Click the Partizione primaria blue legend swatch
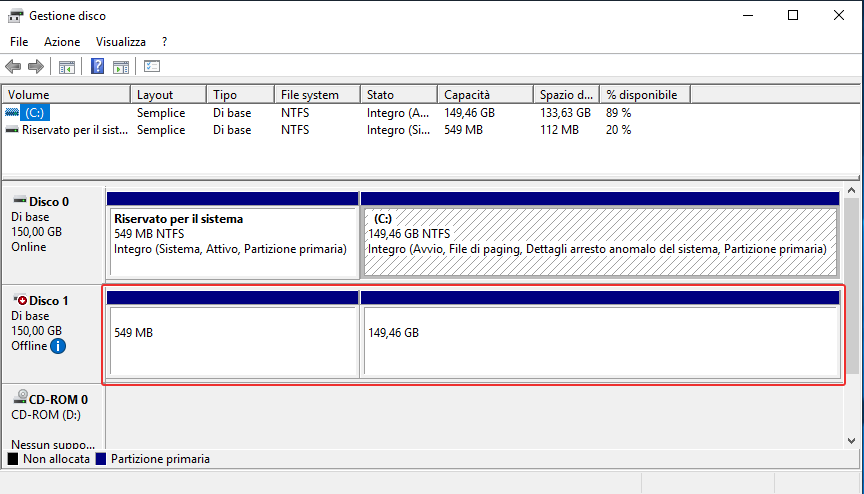The height and width of the screenshot is (494, 864). click(x=100, y=459)
